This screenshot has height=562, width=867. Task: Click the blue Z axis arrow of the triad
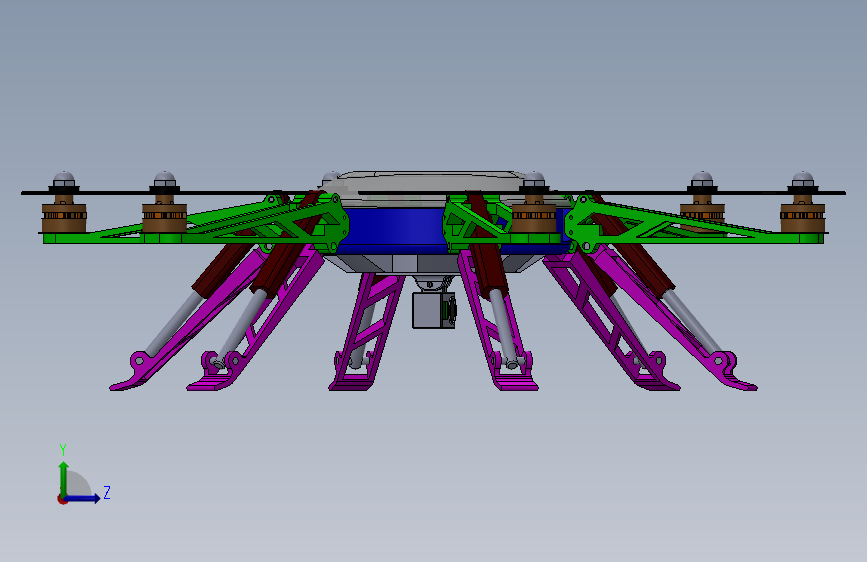coord(82,498)
